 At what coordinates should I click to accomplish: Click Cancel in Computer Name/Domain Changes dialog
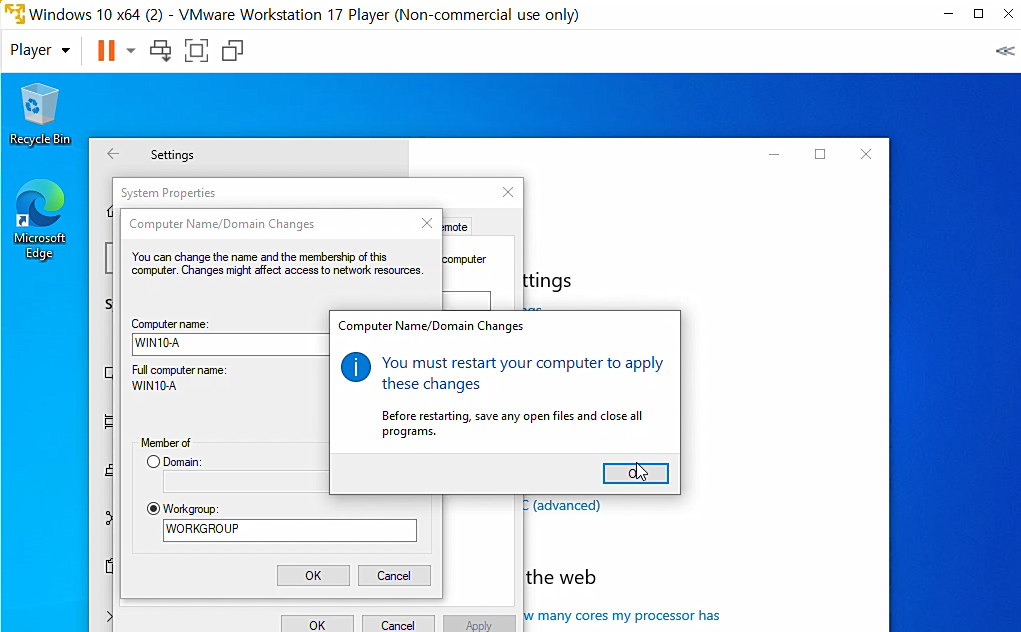(x=394, y=575)
